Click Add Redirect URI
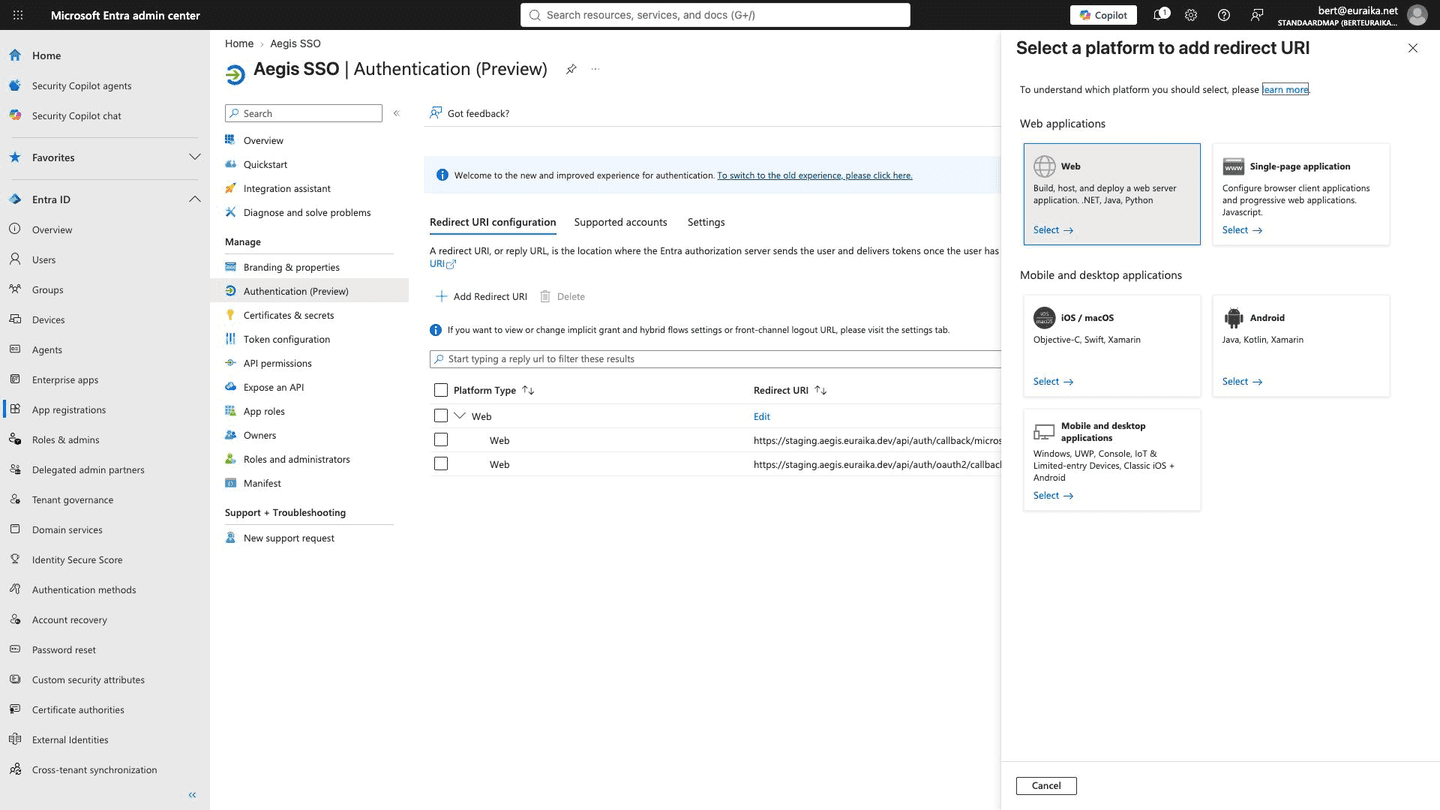This screenshot has height=810, width=1440. click(x=481, y=296)
